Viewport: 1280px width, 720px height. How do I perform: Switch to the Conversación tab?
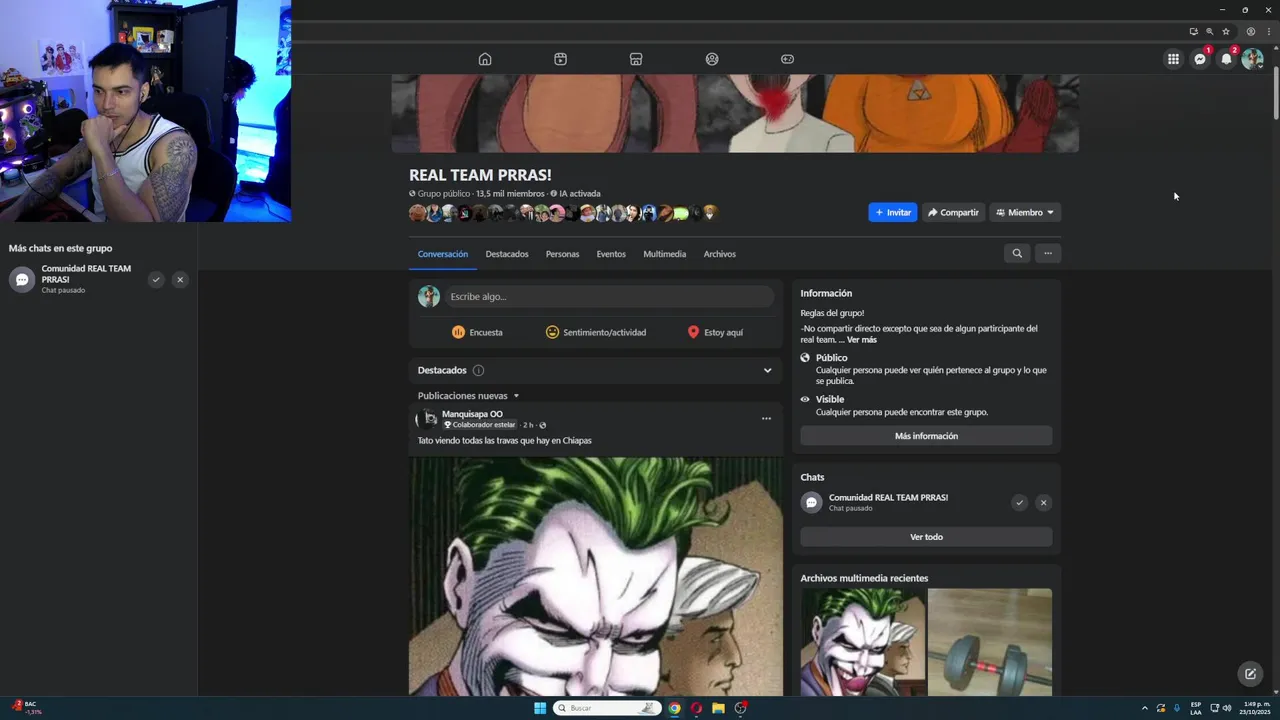(x=443, y=254)
